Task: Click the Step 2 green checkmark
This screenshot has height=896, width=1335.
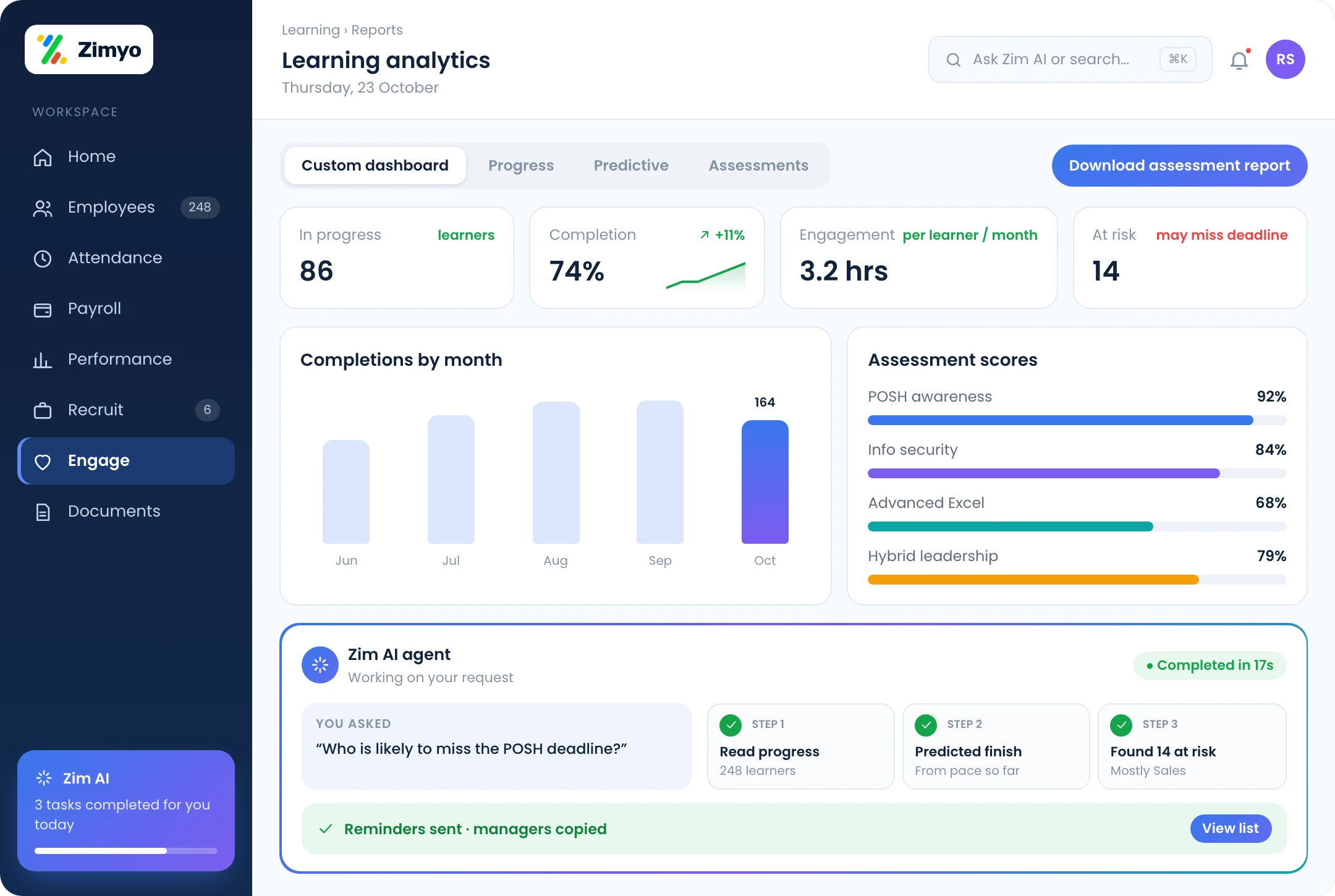Action: pos(926,725)
